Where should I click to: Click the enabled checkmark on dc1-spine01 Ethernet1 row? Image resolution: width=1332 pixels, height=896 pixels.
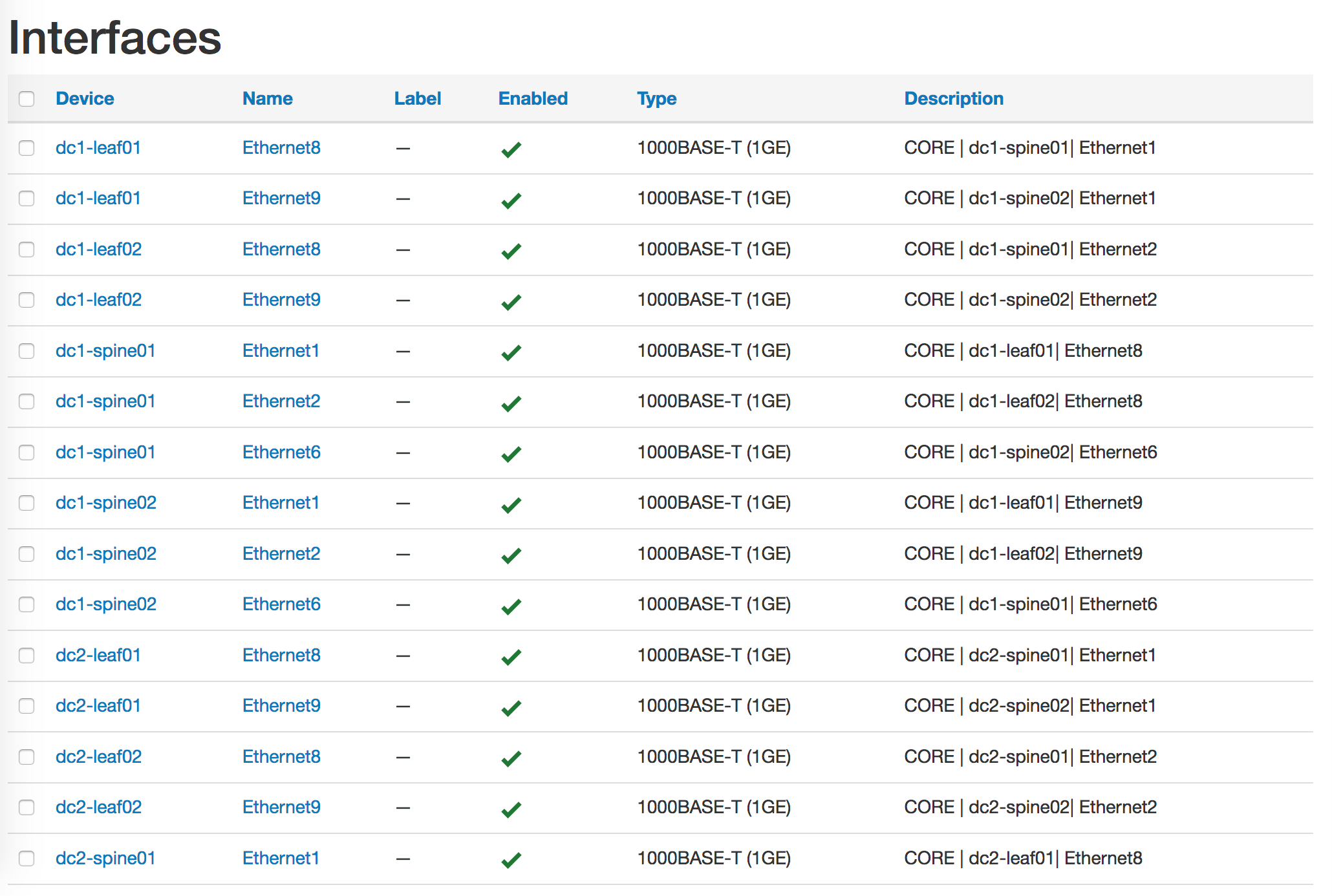point(511,351)
